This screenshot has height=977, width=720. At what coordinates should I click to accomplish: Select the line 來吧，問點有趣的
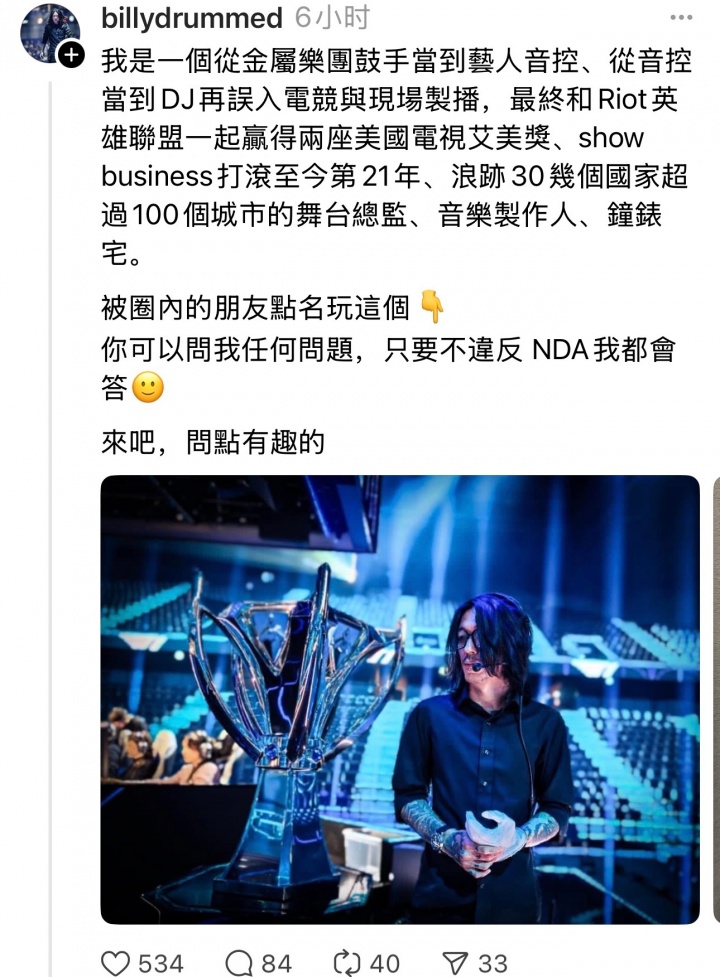pos(213,442)
